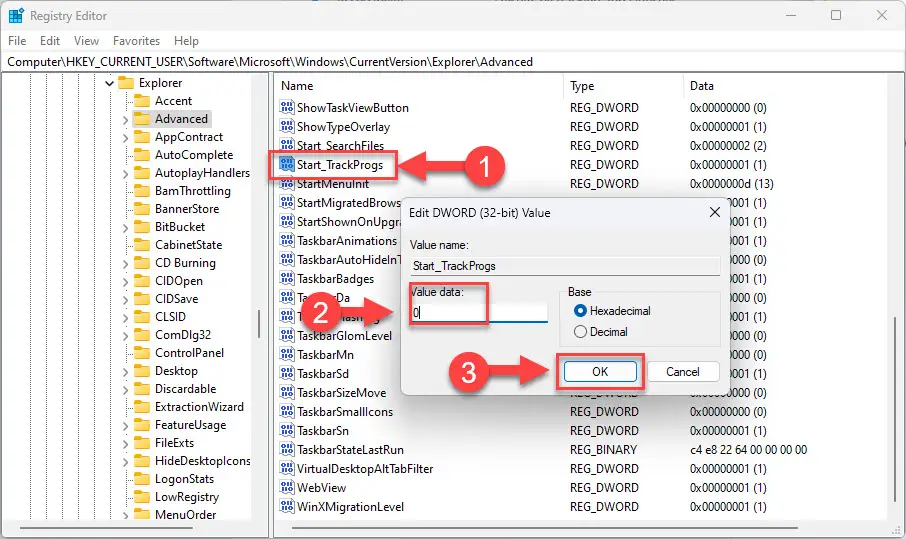This screenshot has width=906, height=539.
Task: Click the TaskbarAnimations value icon
Action: (287, 240)
